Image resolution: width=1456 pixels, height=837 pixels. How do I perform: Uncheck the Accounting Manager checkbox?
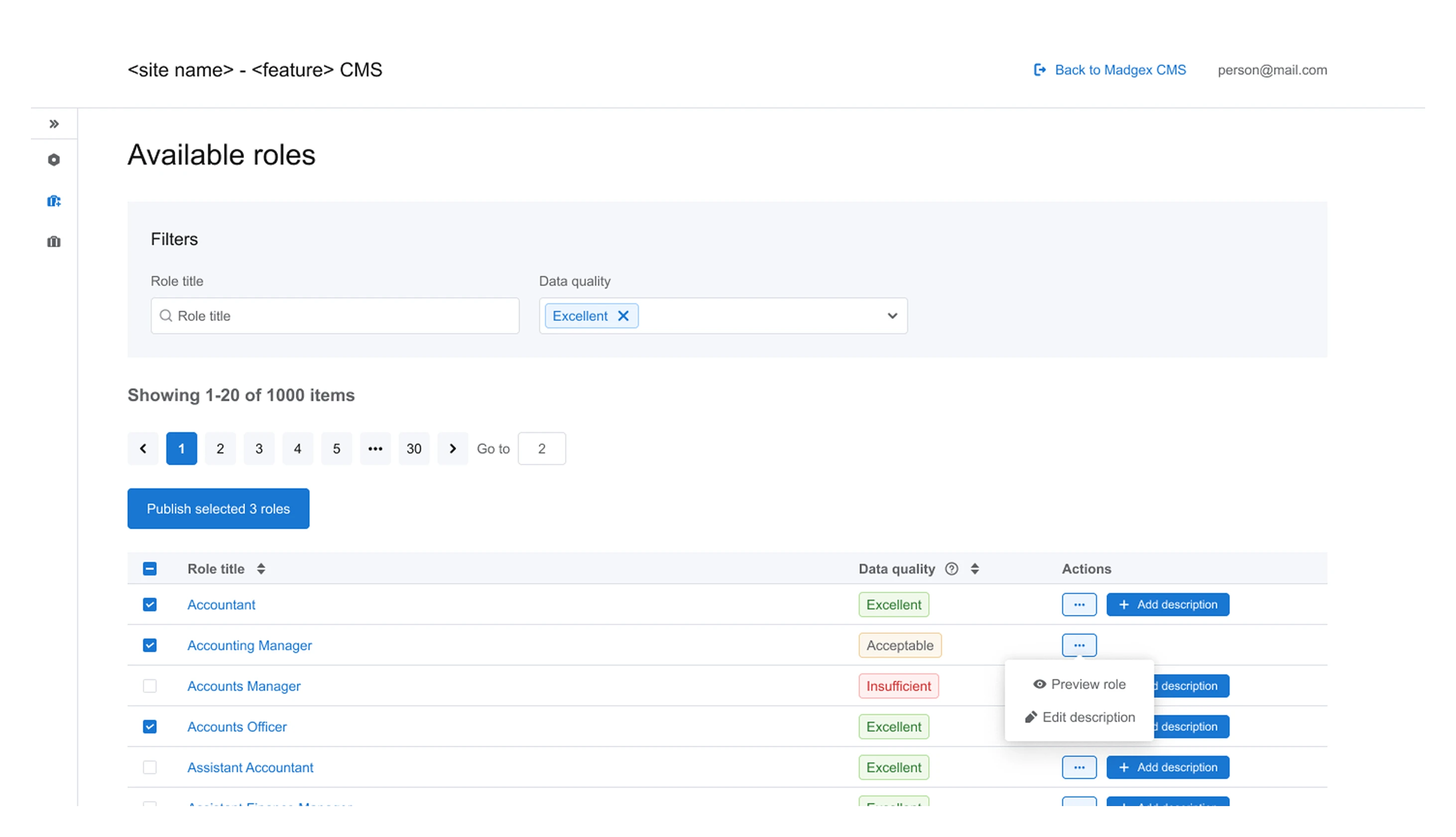click(x=150, y=645)
